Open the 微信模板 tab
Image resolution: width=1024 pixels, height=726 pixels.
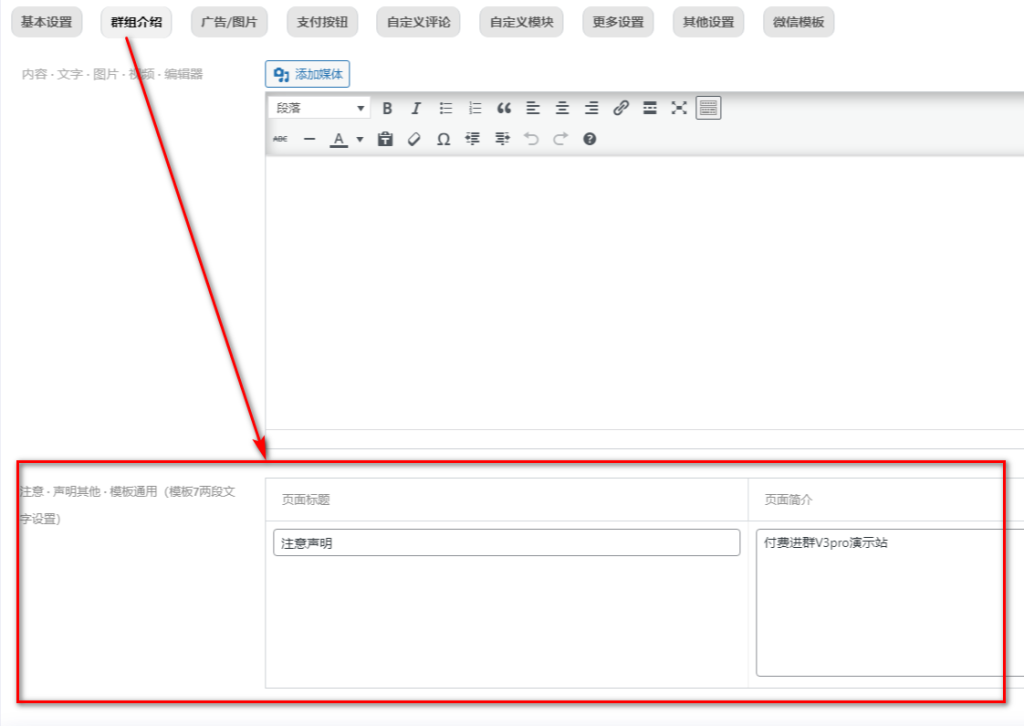click(x=798, y=22)
